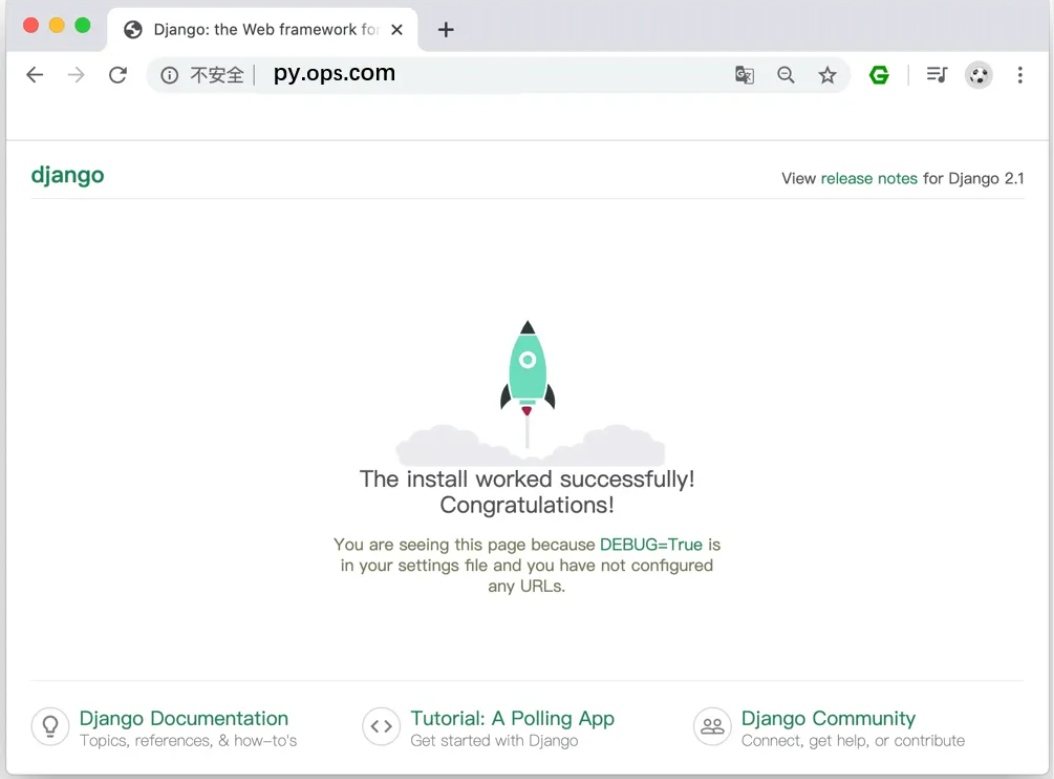Open a new browser tab
Screen dimensions: 1054x779
coord(446,30)
